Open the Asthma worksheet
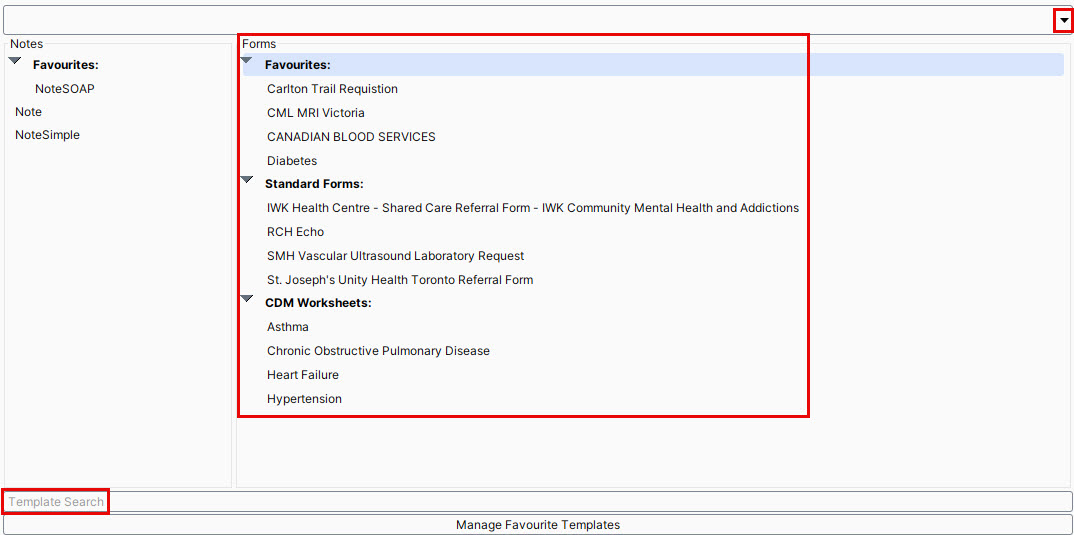 tap(288, 327)
